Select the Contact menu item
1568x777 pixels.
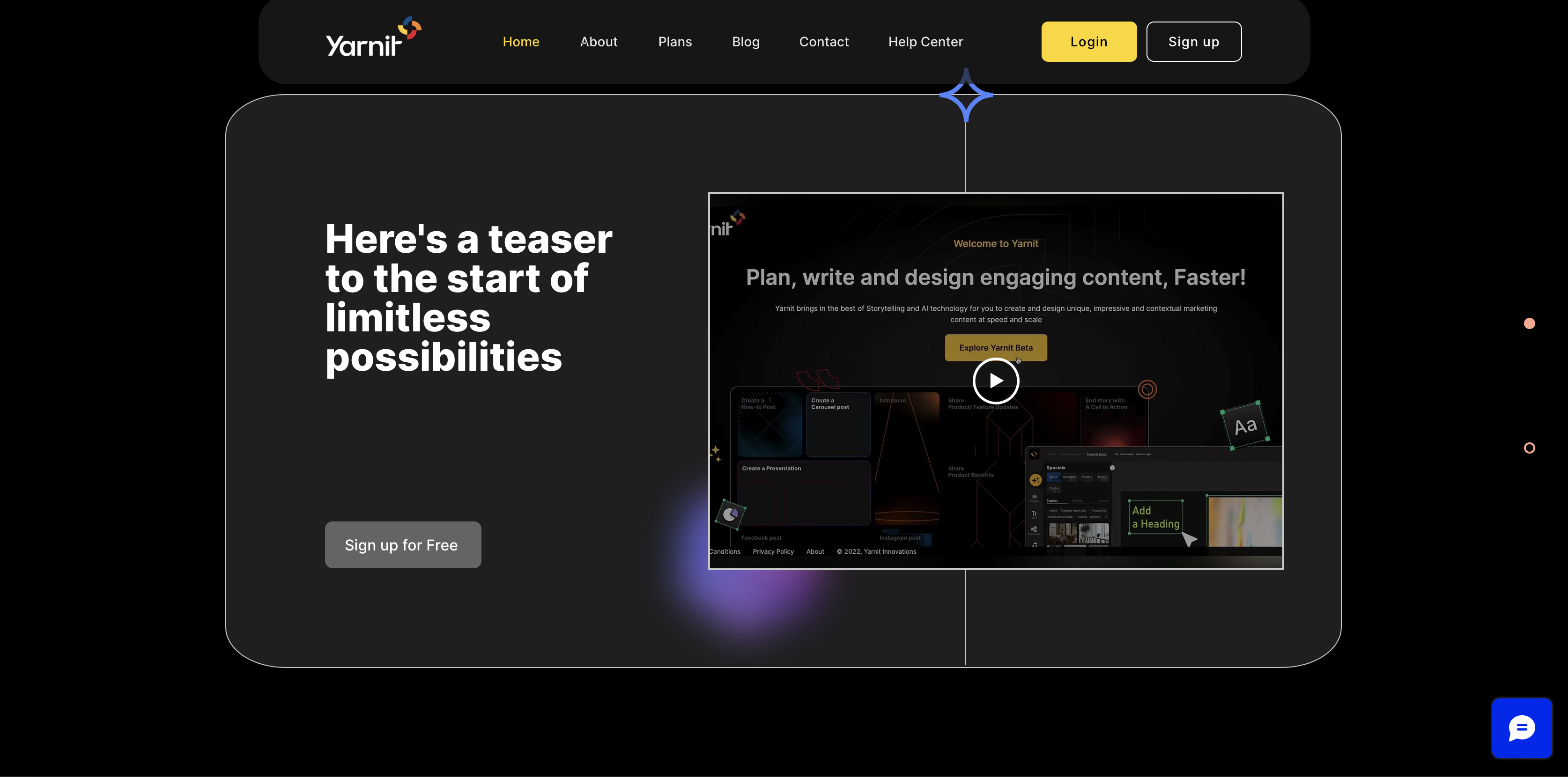point(824,41)
